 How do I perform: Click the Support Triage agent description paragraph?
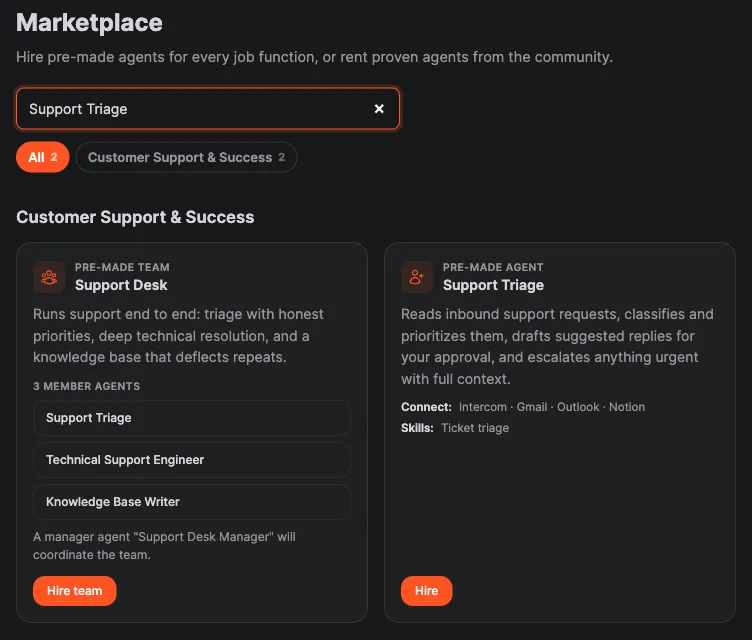pyautogui.click(x=557, y=346)
